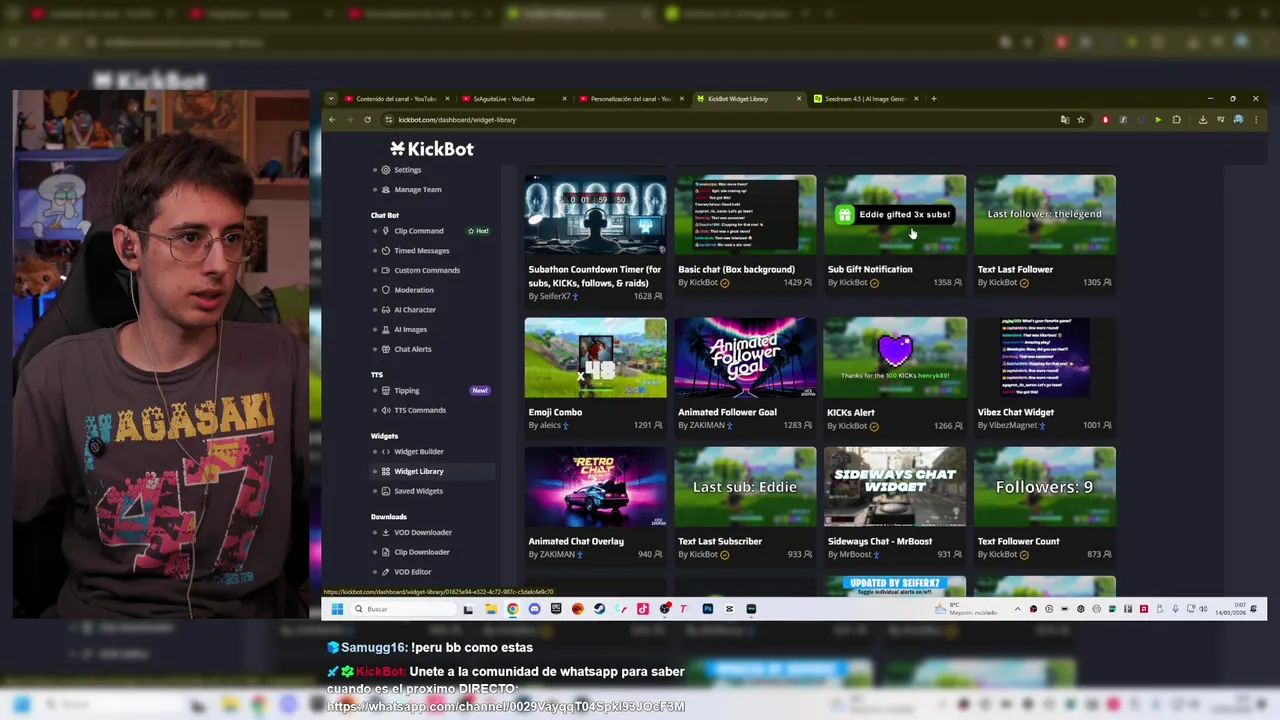This screenshot has width=1280, height=720.
Task: Open Discord from the taskbar
Action: click(534, 609)
